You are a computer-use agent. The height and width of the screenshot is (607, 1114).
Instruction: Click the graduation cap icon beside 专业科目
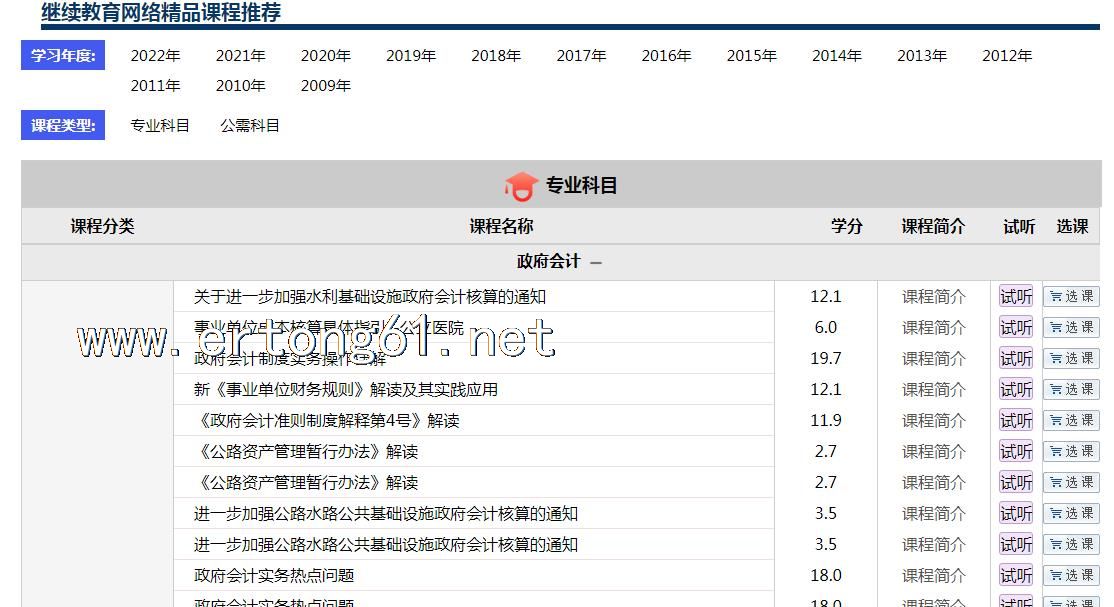(x=521, y=186)
